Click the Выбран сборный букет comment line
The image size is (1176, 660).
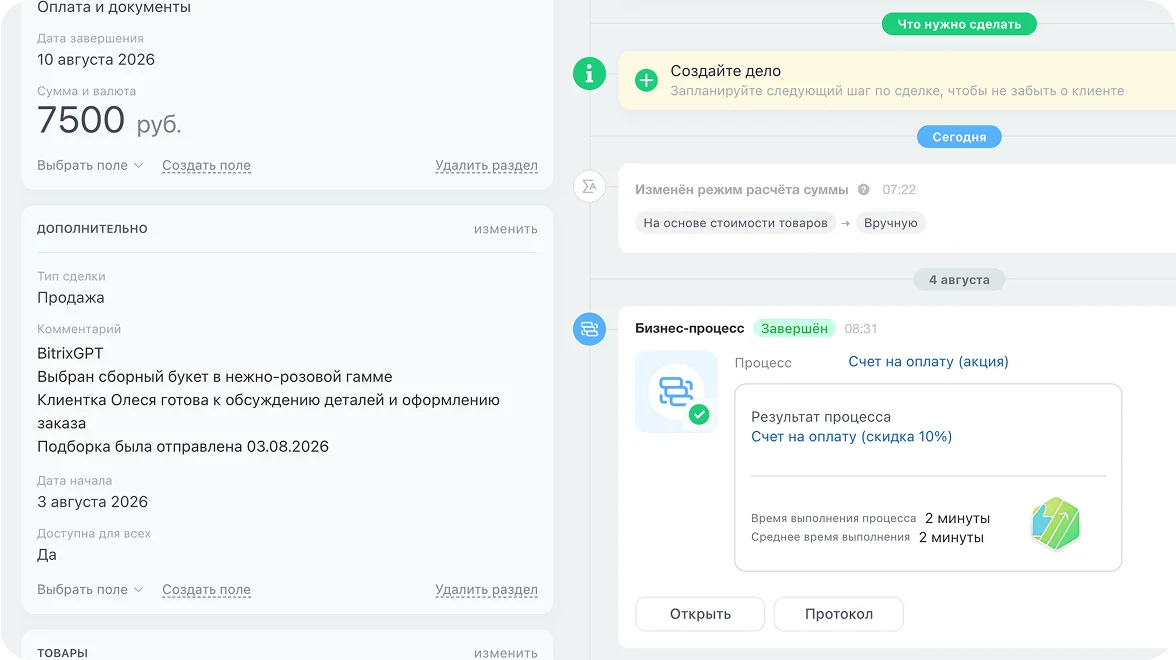(214, 376)
